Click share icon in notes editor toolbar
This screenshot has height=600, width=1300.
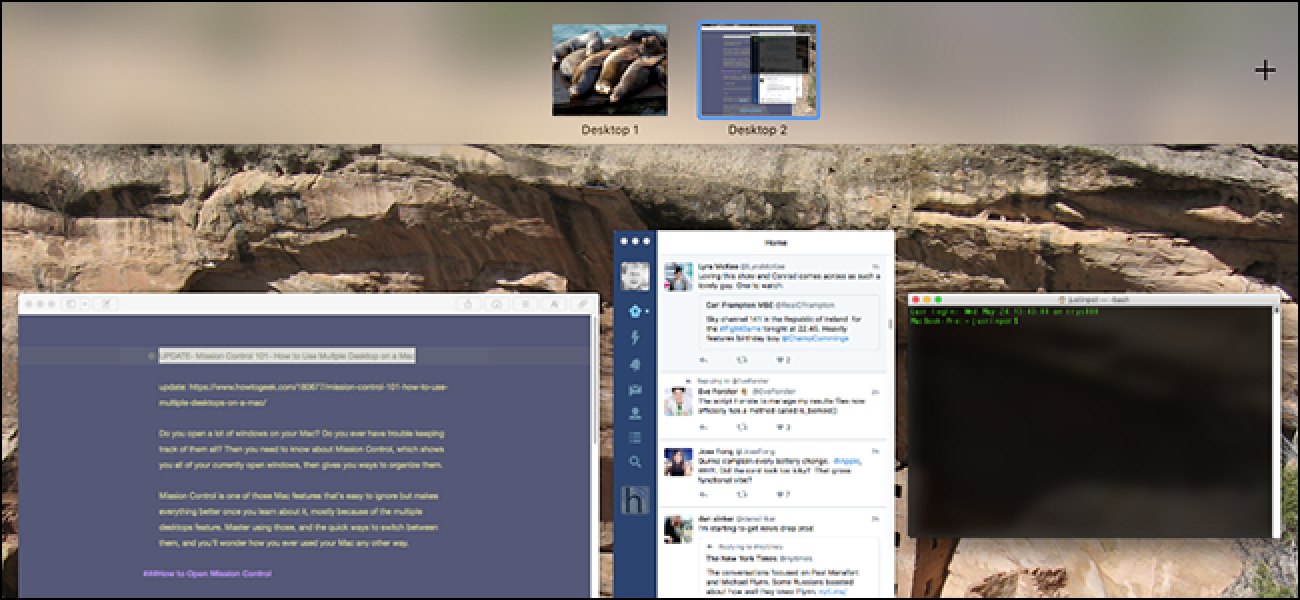pyautogui.click(x=469, y=303)
